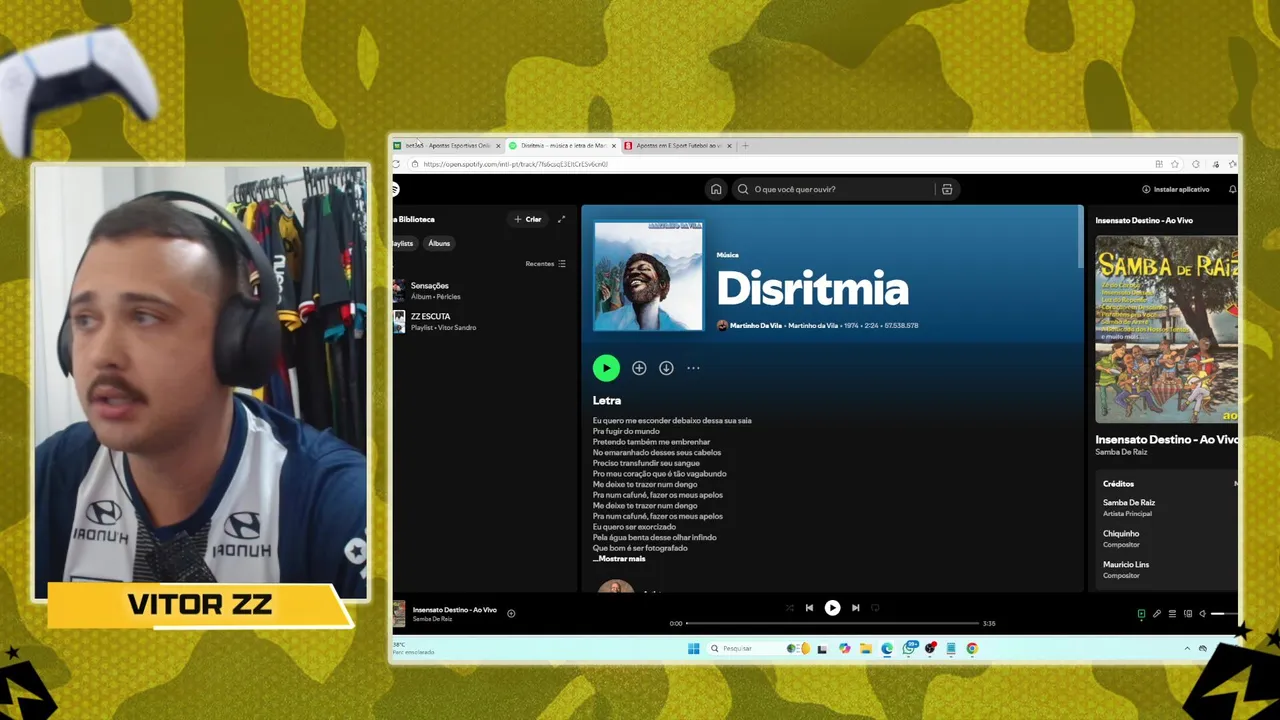Click Chiquinho compositor credit
Image resolution: width=1280 pixels, height=720 pixels.
(1121, 534)
